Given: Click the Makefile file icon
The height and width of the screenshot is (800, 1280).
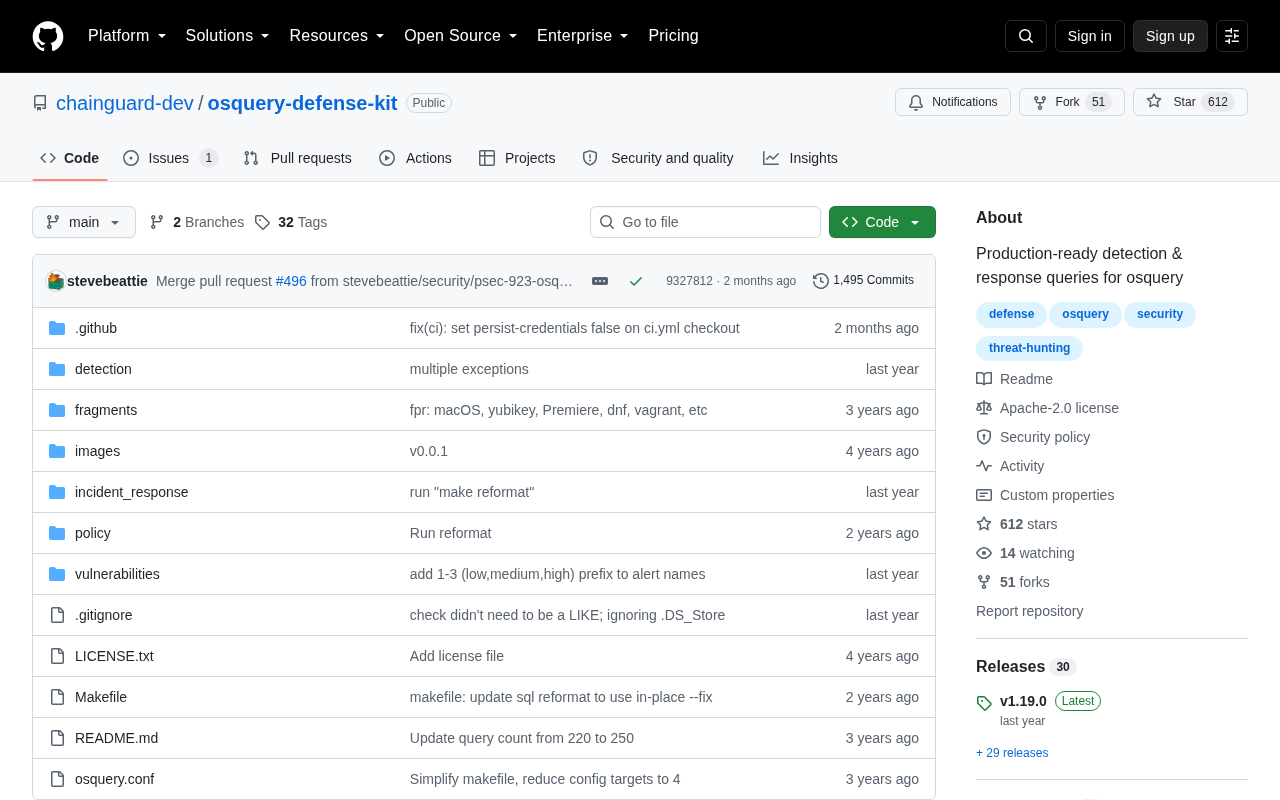Looking at the screenshot, I should point(57,697).
